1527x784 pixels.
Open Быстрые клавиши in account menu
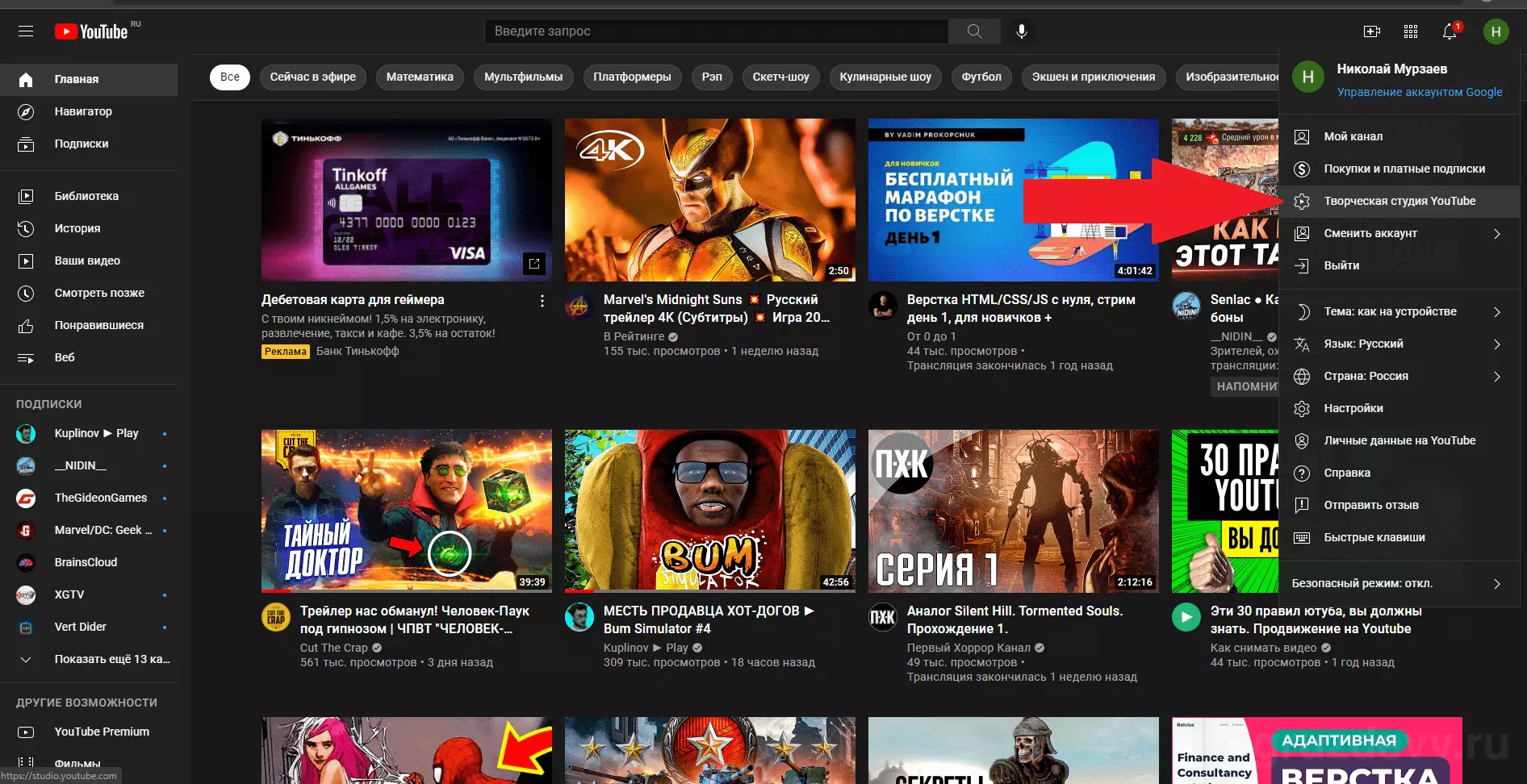tap(1399, 537)
